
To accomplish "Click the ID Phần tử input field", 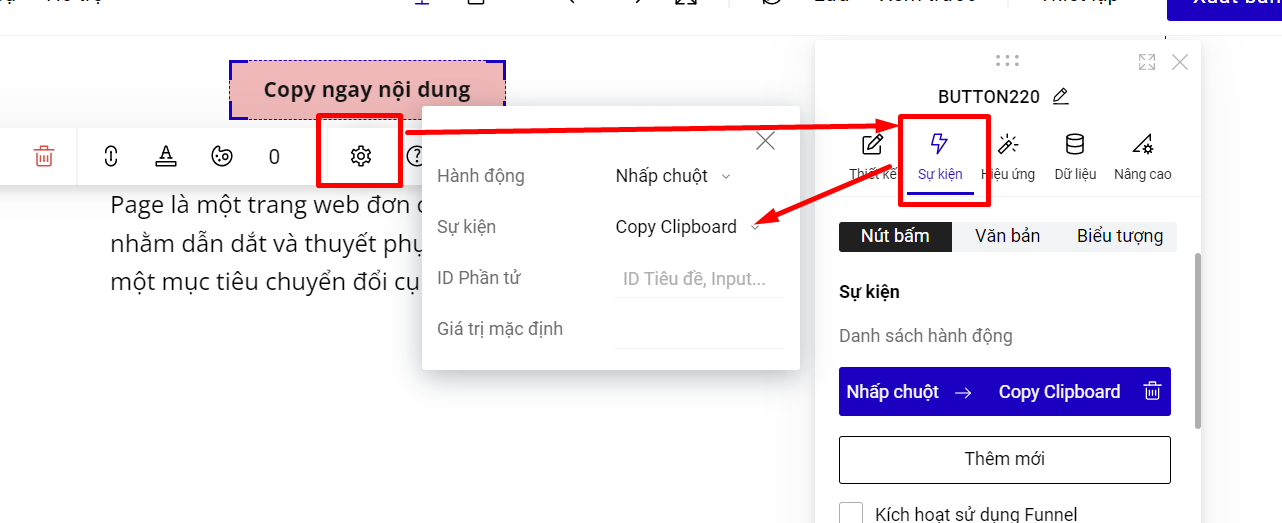I will click(x=698, y=279).
